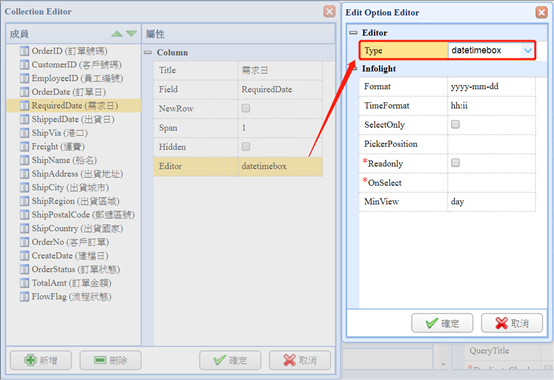The image size is (554, 380).
Task: Click the OrderDate column icon
Action: pos(24,92)
